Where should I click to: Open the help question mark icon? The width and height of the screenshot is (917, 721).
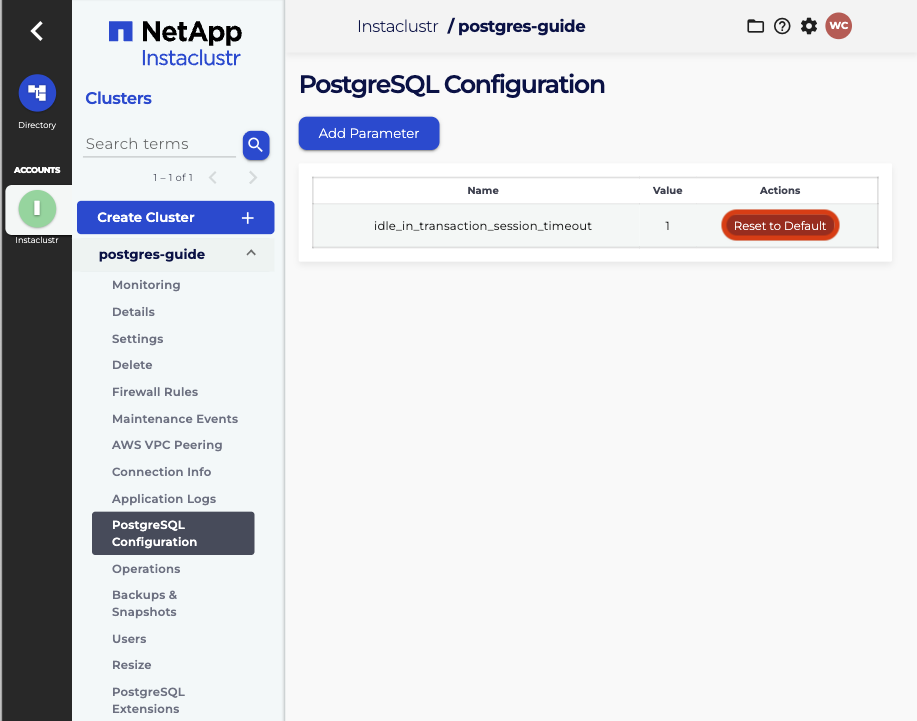click(x=782, y=26)
